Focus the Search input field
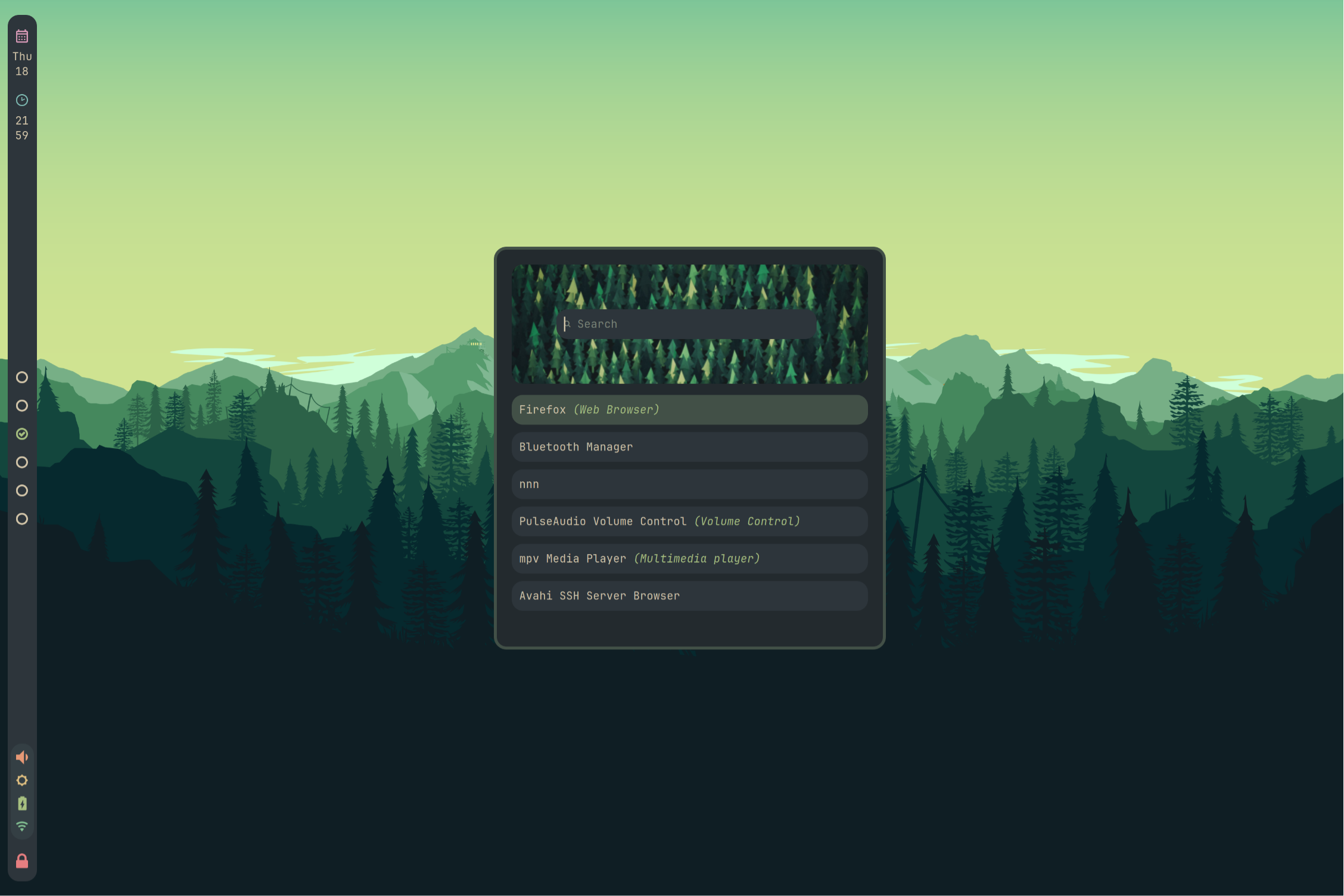The height and width of the screenshot is (896, 1344). 691,324
